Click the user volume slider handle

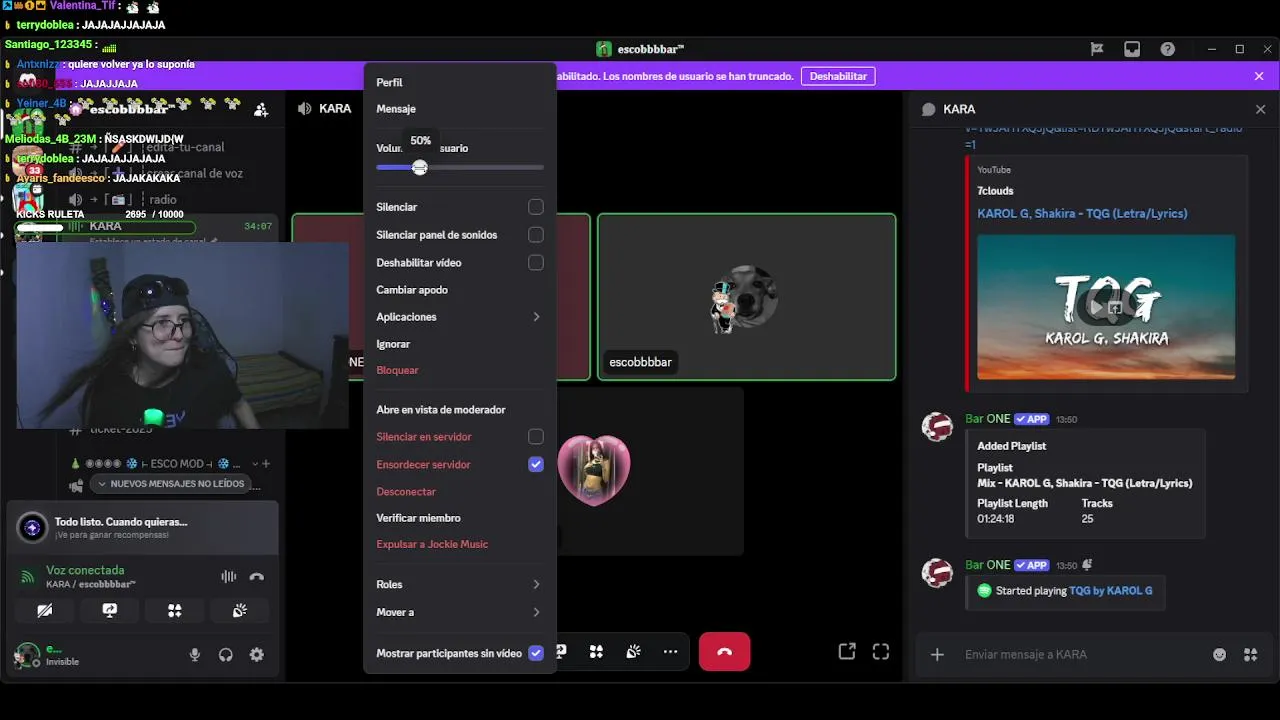point(420,167)
